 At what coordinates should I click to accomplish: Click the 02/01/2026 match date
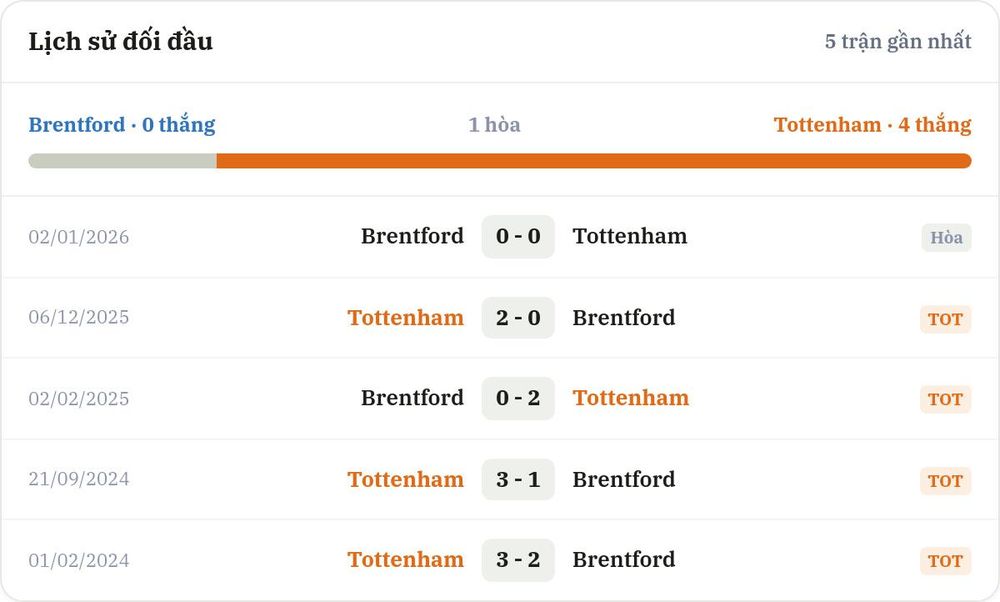(x=78, y=237)
